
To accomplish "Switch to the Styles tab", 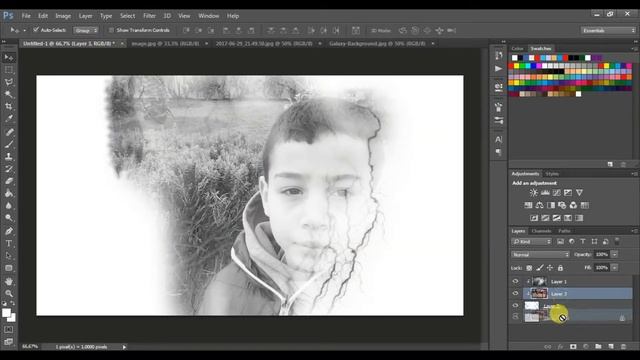I will (x=552, y=174).
